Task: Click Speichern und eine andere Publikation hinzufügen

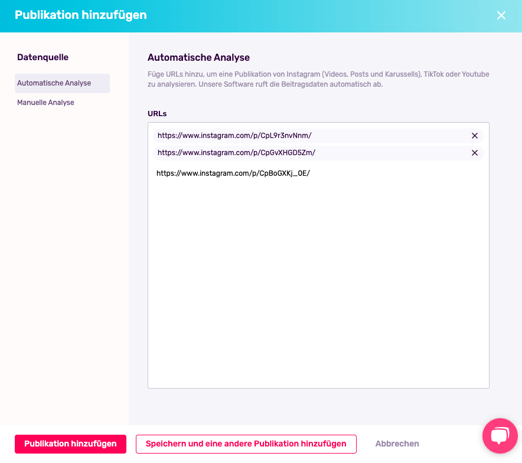Action: tap(246, 444)
